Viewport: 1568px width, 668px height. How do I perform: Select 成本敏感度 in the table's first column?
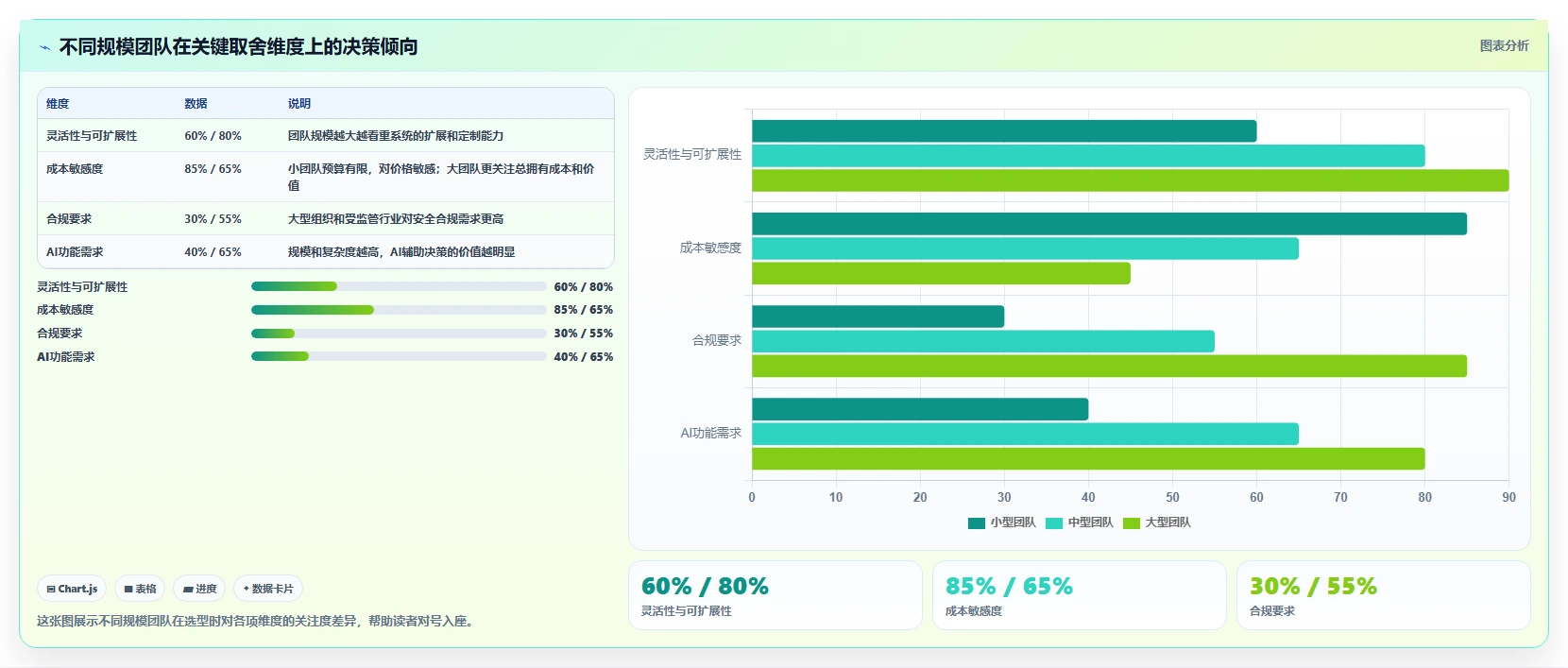pyautogui.click(x=75, y=169)
